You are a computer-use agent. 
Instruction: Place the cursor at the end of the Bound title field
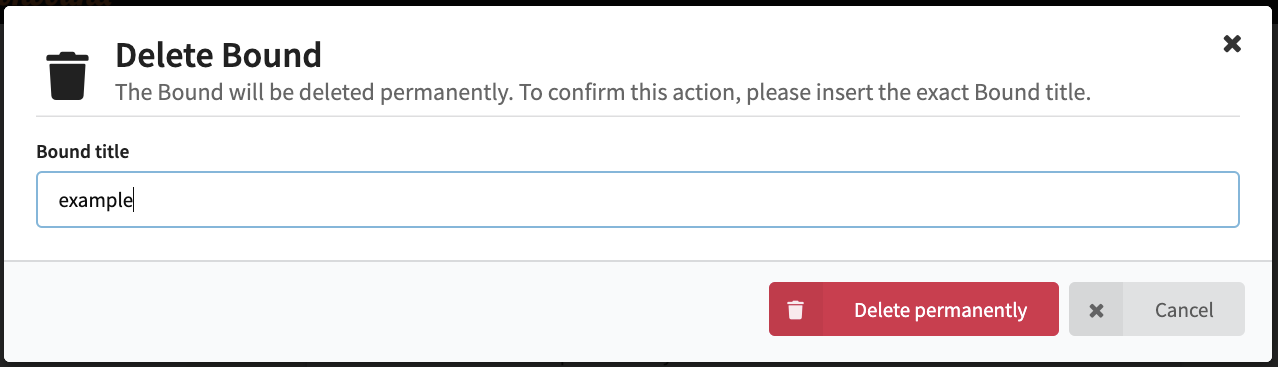134,201
